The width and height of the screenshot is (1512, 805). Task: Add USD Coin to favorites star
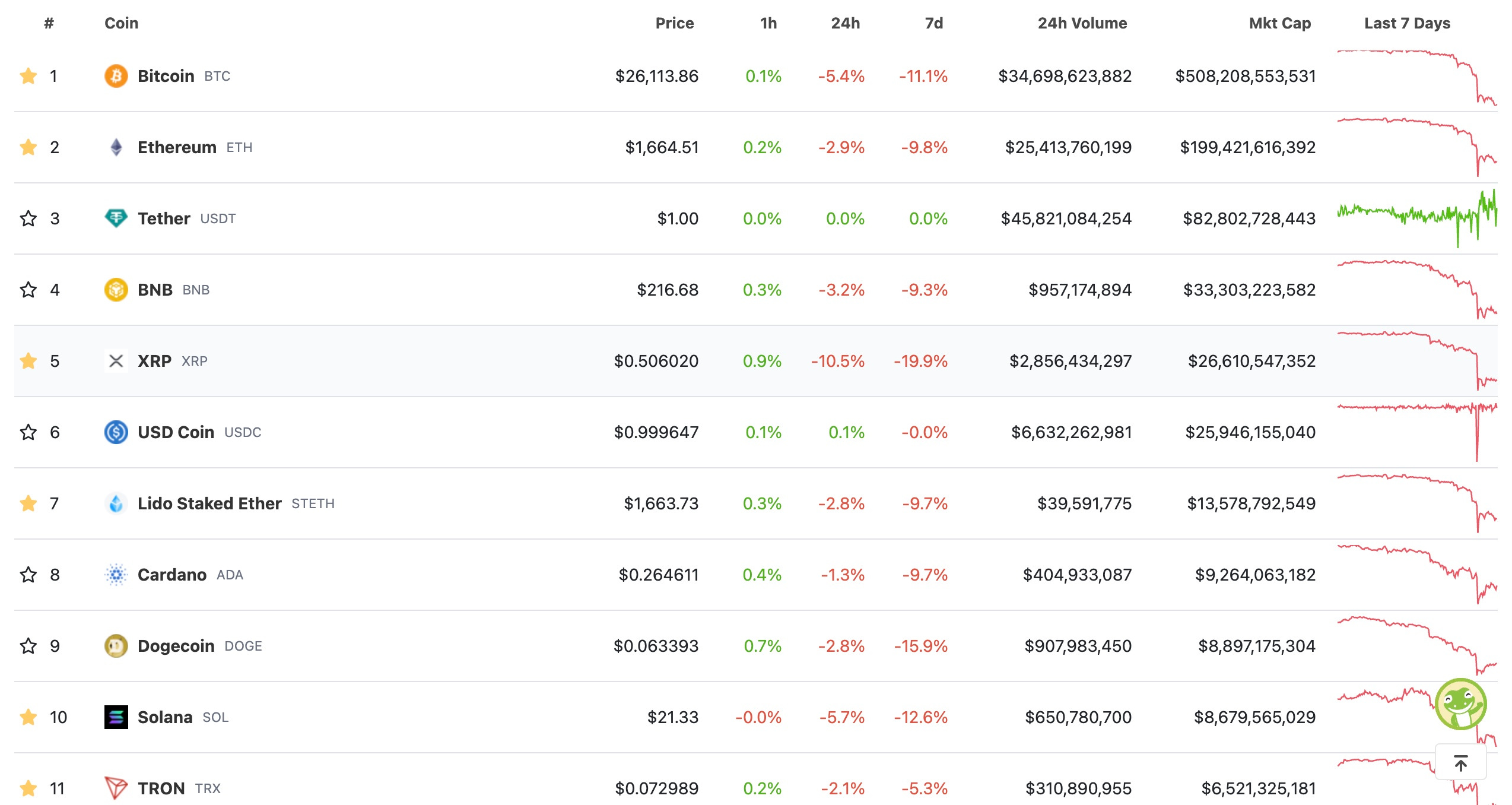28,432
